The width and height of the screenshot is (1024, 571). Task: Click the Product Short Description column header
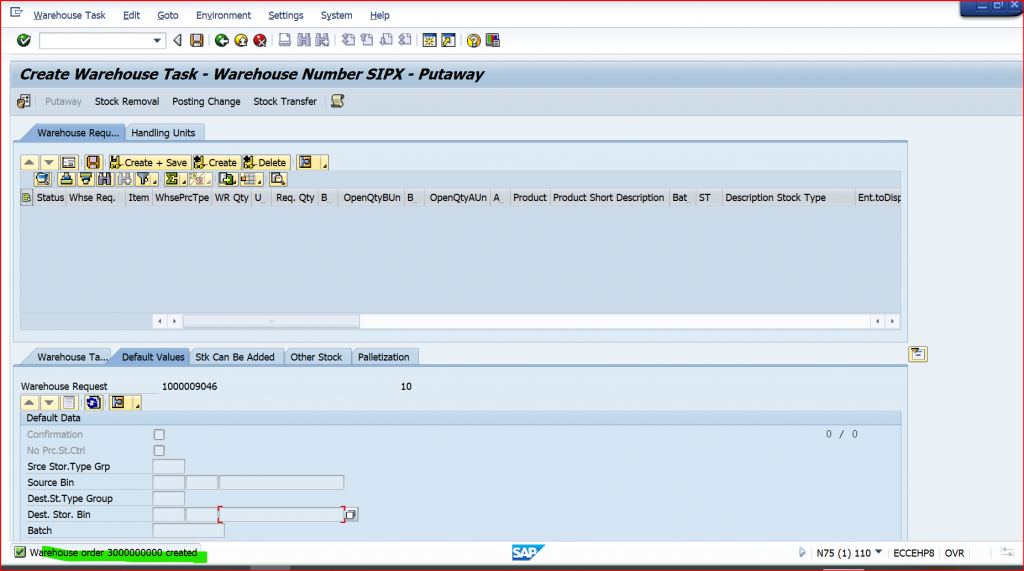609,197
